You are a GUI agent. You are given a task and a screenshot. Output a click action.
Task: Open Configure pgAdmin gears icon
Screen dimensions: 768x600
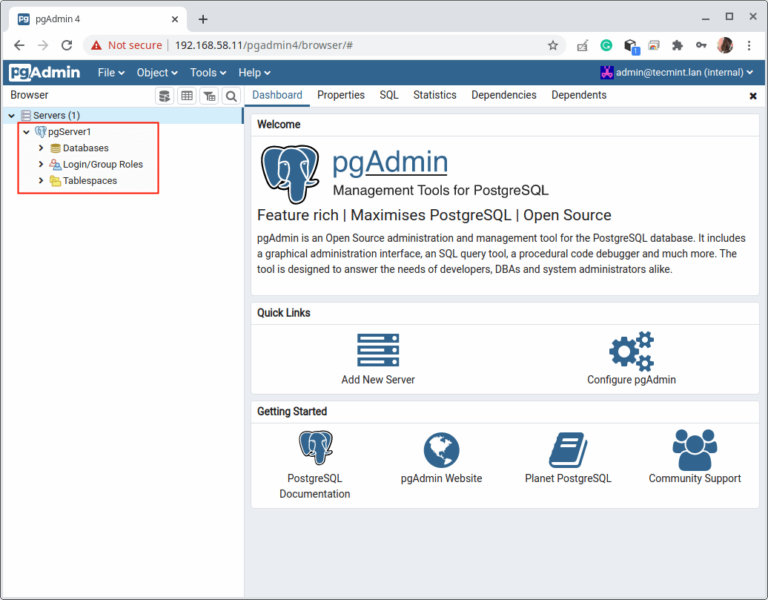pyautogui.click(x=631, y=351)
